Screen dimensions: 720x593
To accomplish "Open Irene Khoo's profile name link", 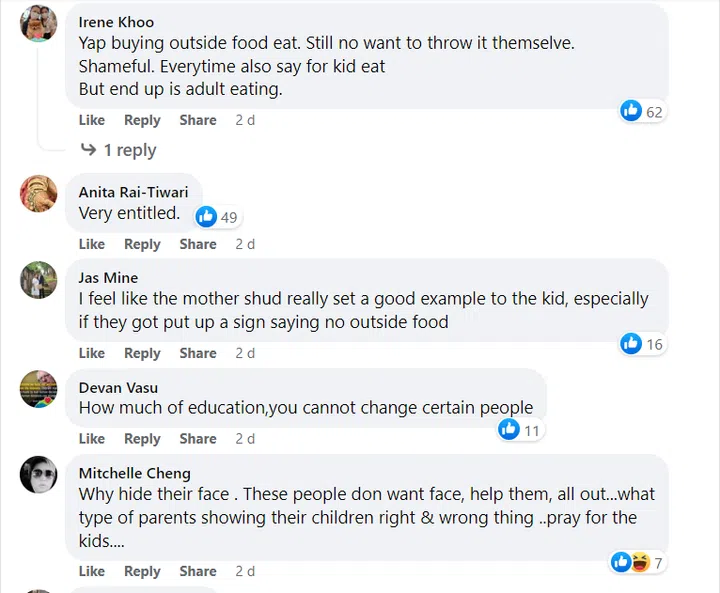I will point(116,22).
